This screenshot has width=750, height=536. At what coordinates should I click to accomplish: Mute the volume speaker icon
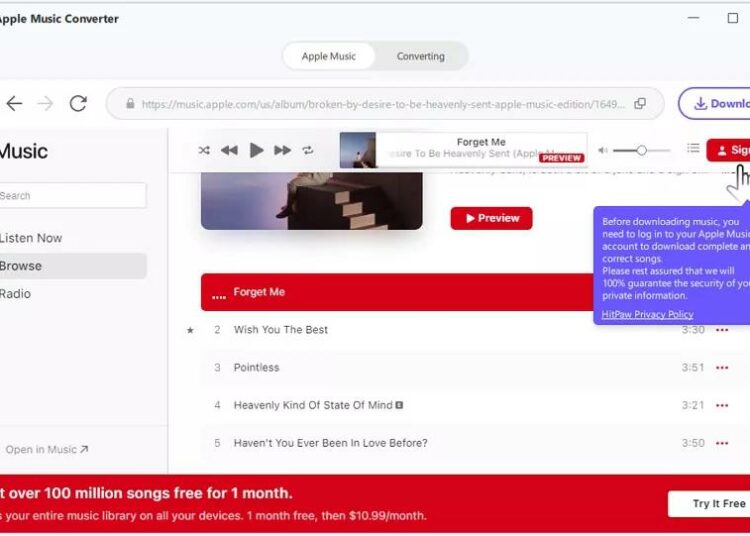(x=603, y=150)
